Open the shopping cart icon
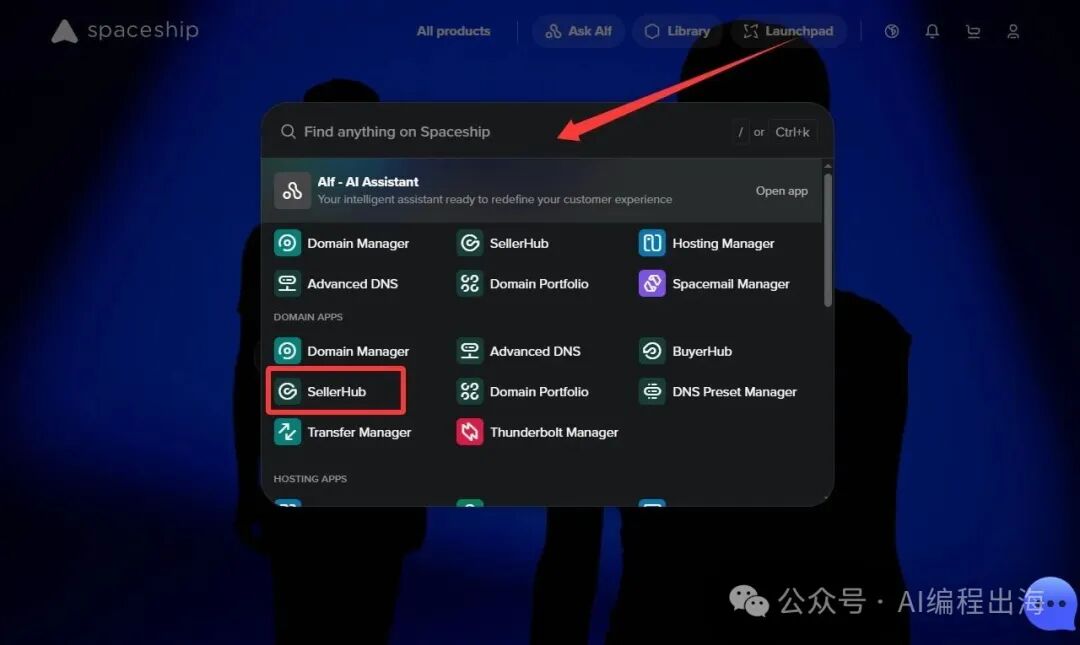 [x=973, y=31]
